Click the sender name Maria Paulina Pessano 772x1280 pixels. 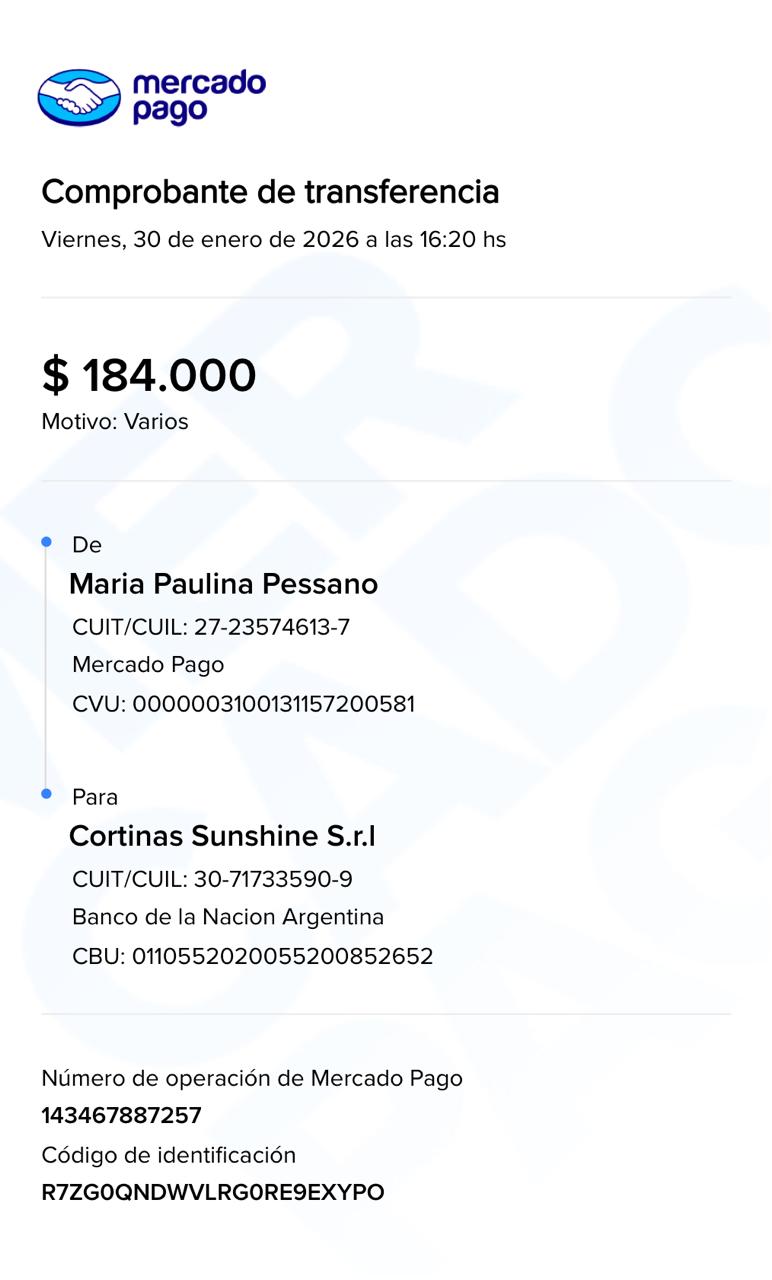223,584
